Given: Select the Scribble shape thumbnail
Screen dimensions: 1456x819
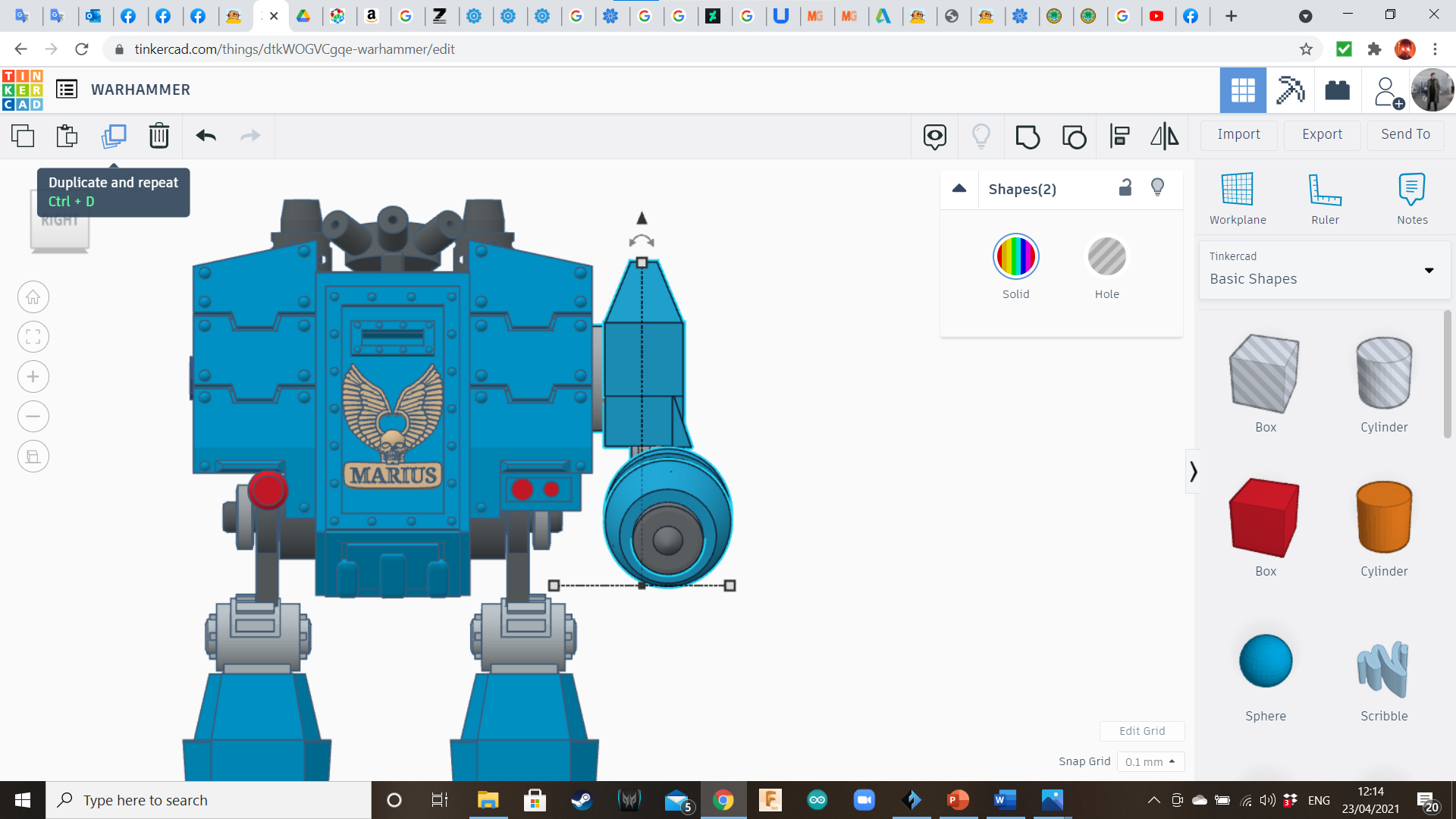Looking at the screenshot, I should tap(1383, 670).
